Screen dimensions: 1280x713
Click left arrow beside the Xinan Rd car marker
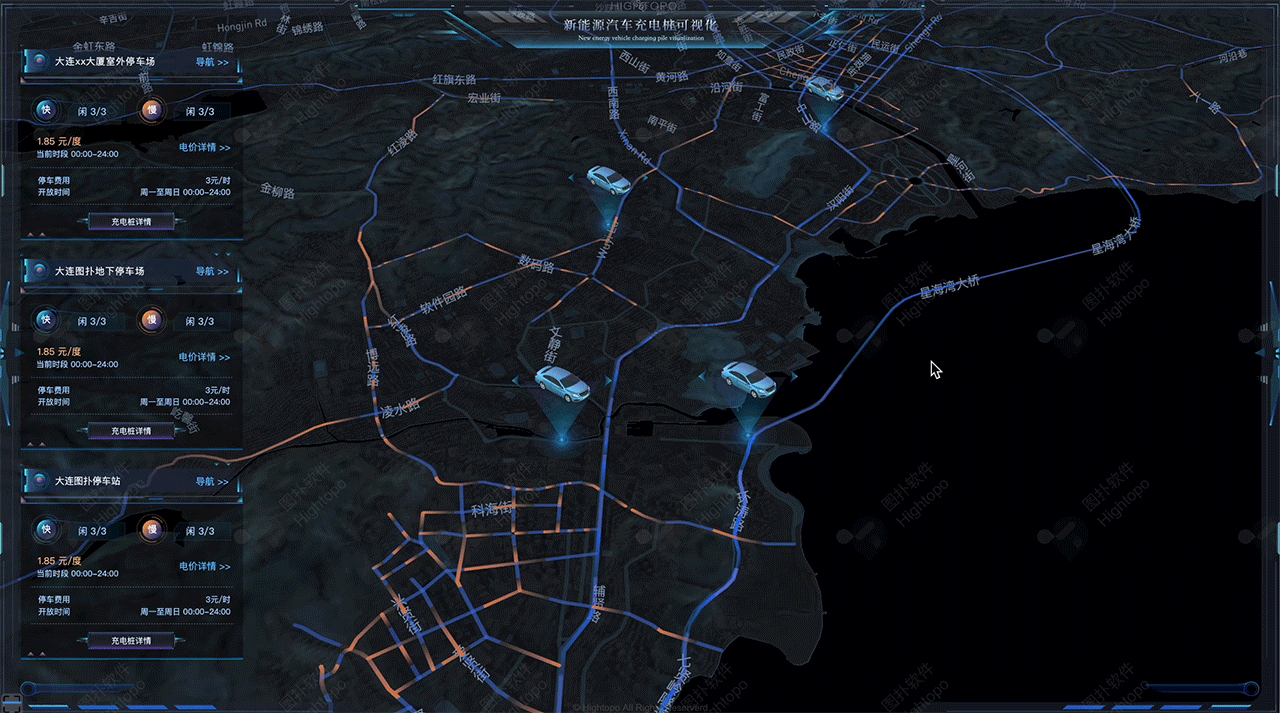coord(570,178)
